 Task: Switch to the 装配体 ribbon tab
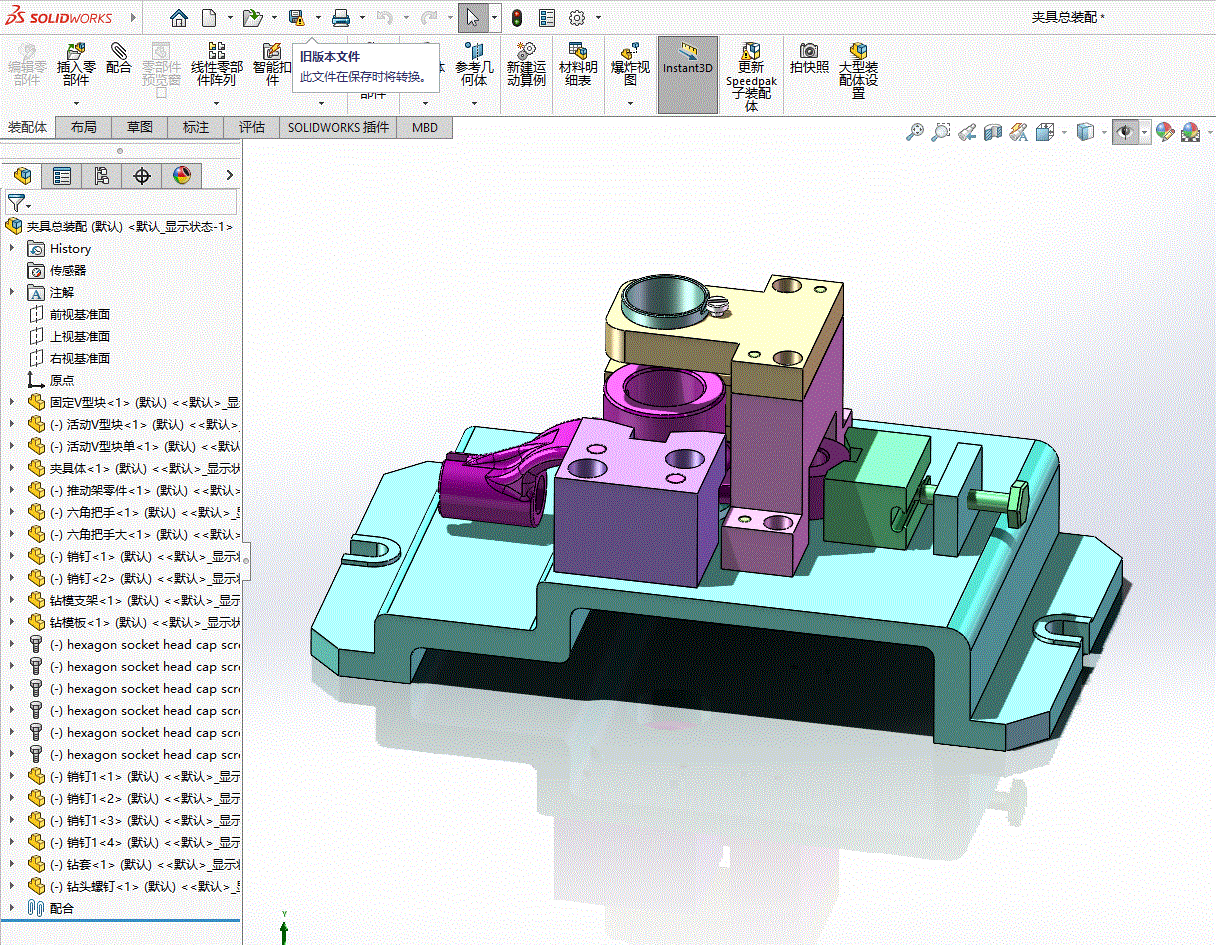pyautogui.click(x=27, y=127)
